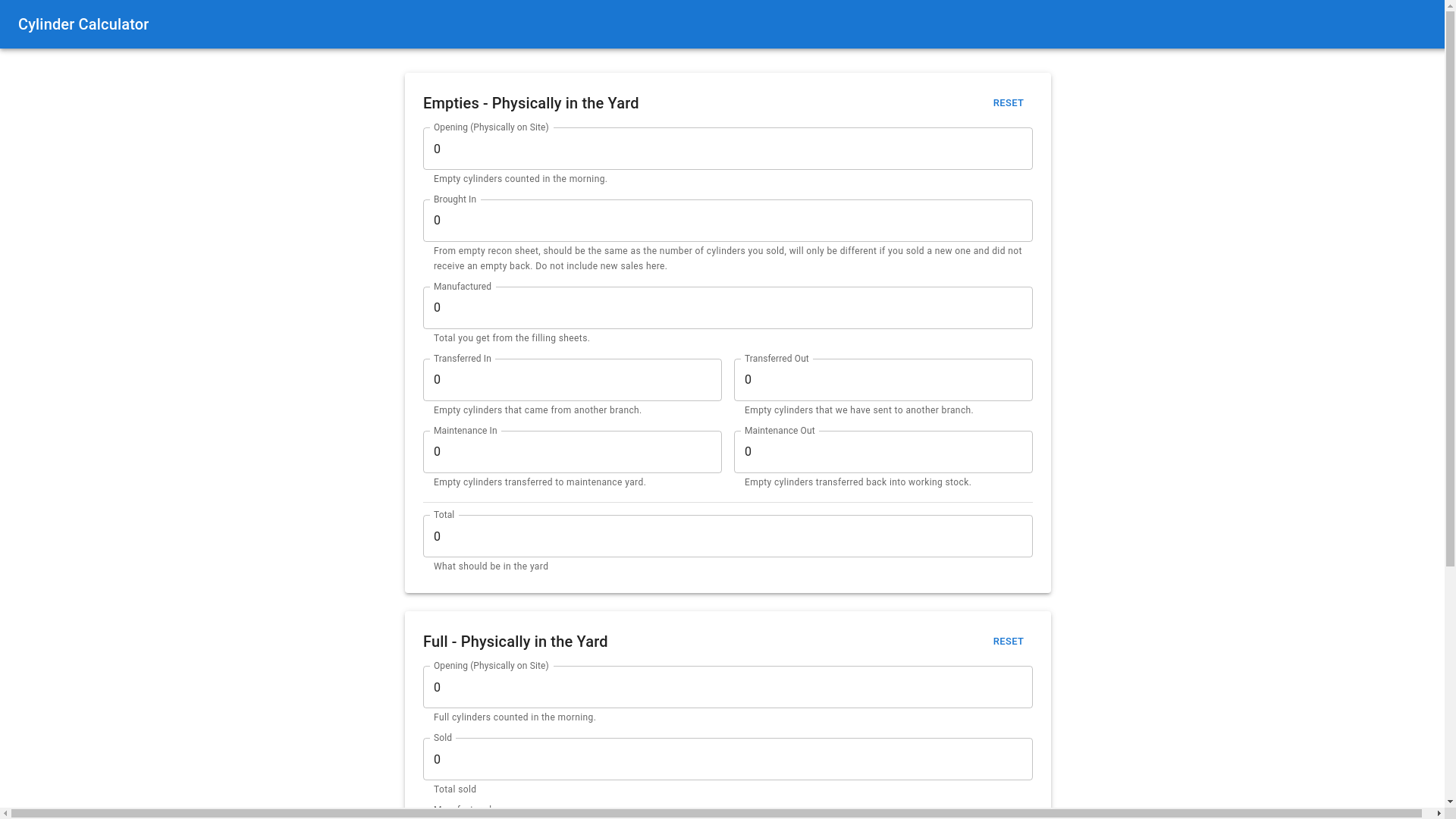
Task: Click the horizontal scrollbar left arrow
Action: coord(5,814)
